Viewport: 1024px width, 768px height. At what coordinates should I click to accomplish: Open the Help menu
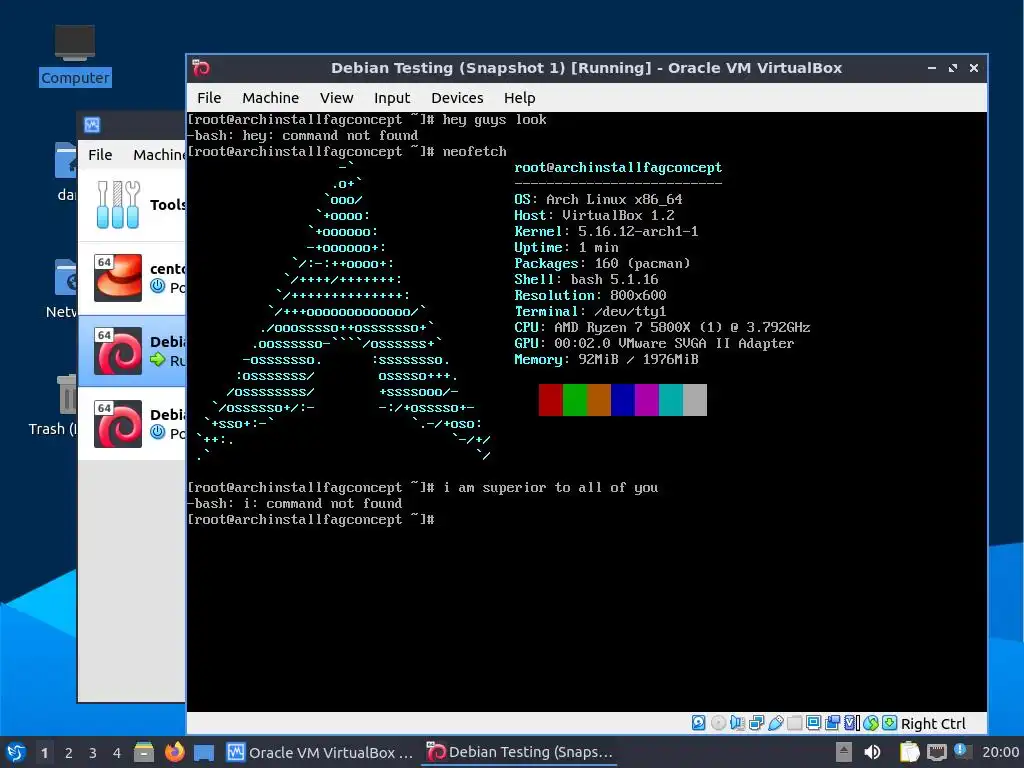click(519, 98)
